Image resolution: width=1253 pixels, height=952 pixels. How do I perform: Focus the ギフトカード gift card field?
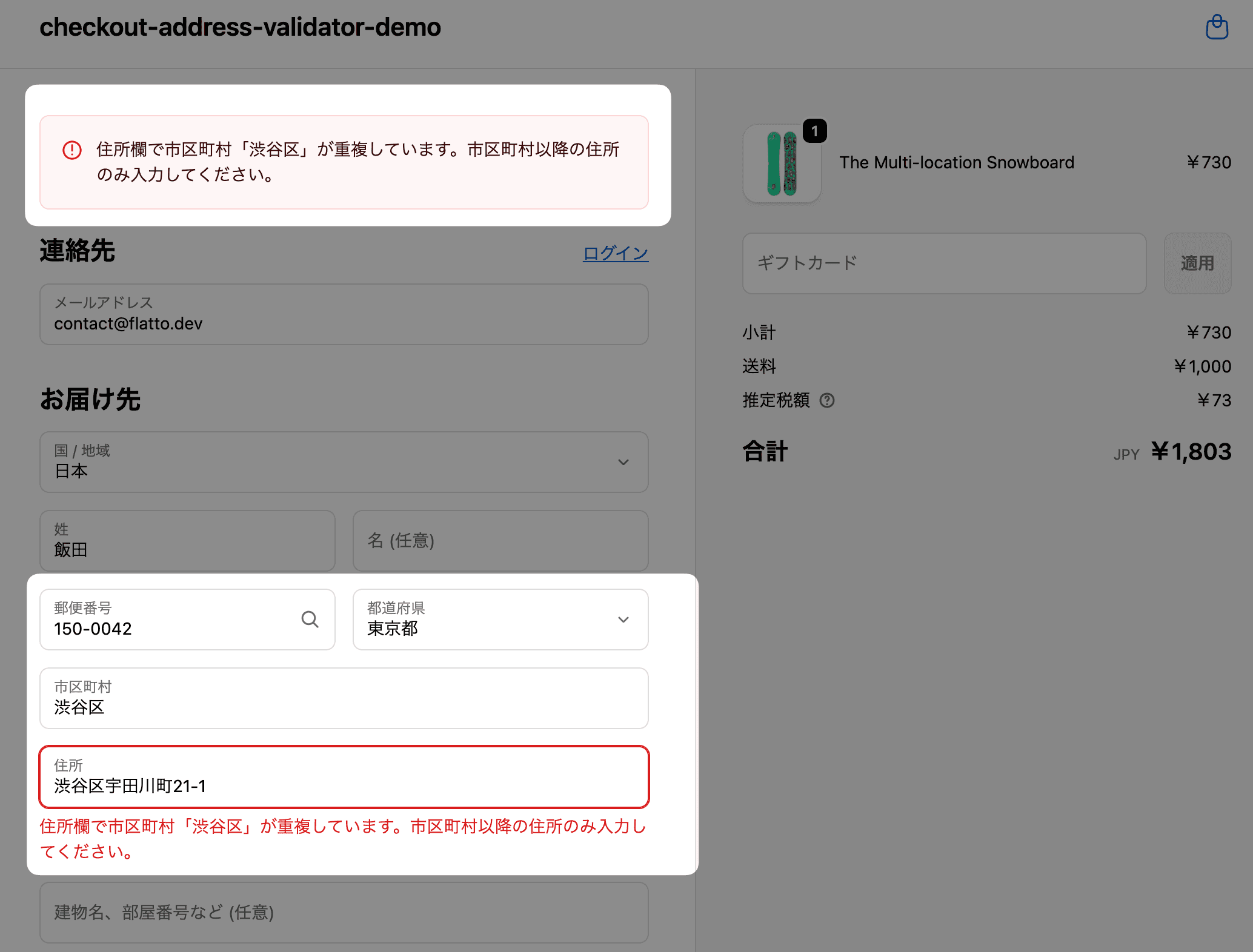[943, 263]
